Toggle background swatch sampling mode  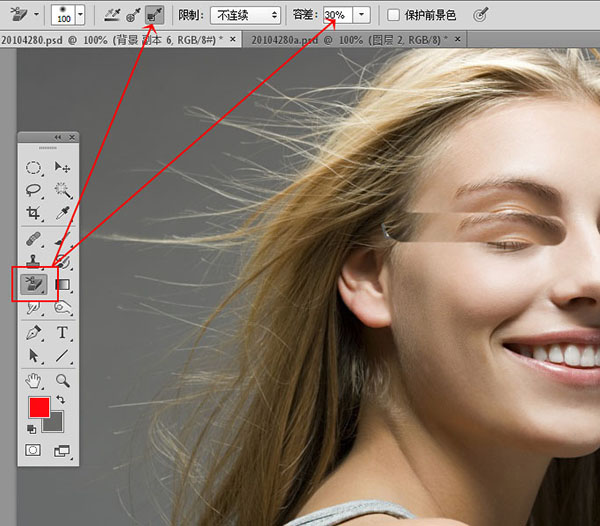click(155, 15)
